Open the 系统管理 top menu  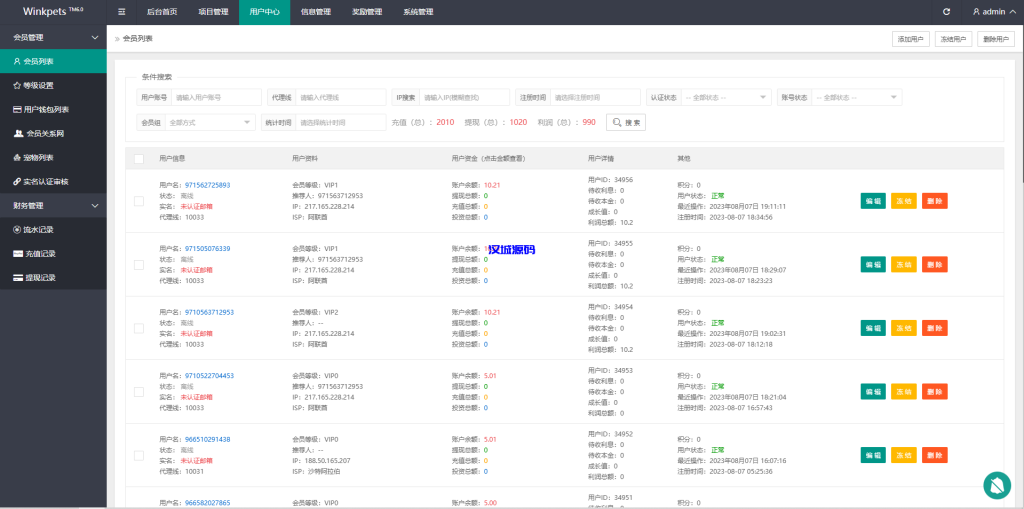point(418,12)
